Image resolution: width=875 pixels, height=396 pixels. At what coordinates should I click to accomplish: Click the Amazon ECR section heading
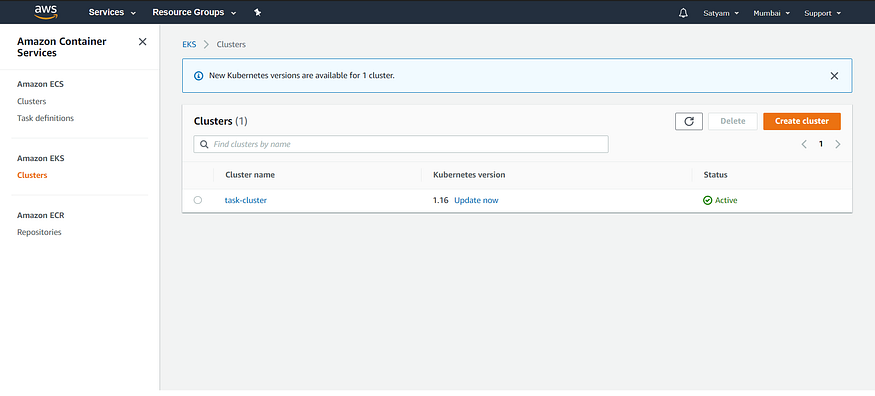[41, 215]
